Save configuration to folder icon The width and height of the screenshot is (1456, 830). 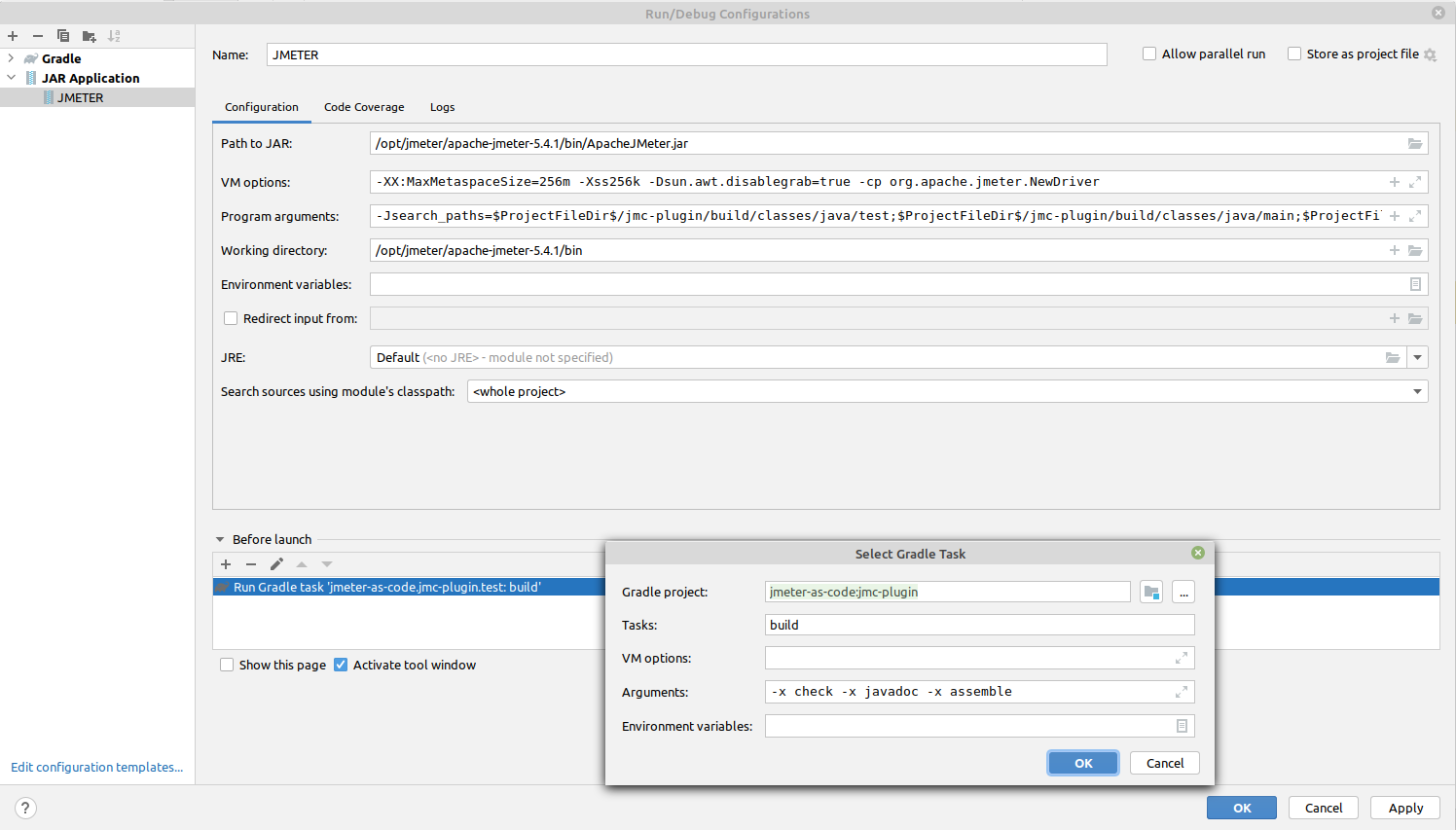pos(89,36)
